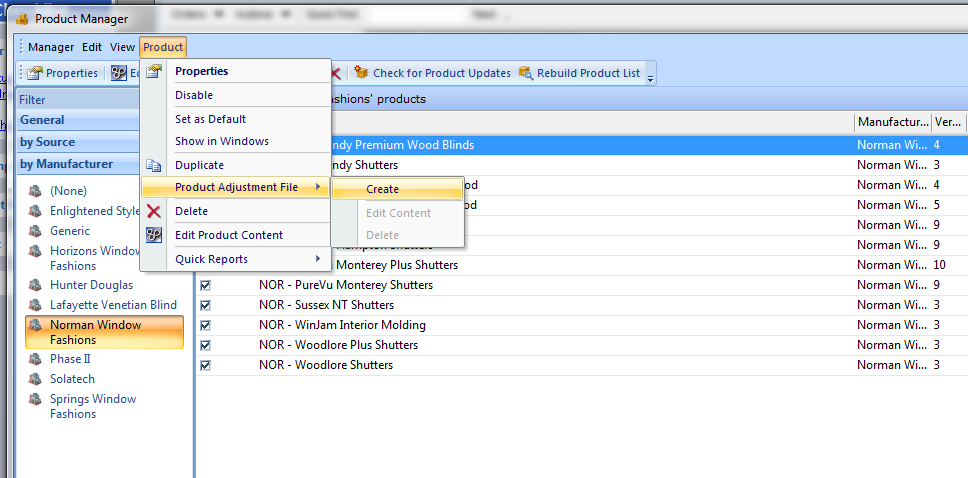Expand the by Source filter section
968x478 pixels.
pos(78,142)
